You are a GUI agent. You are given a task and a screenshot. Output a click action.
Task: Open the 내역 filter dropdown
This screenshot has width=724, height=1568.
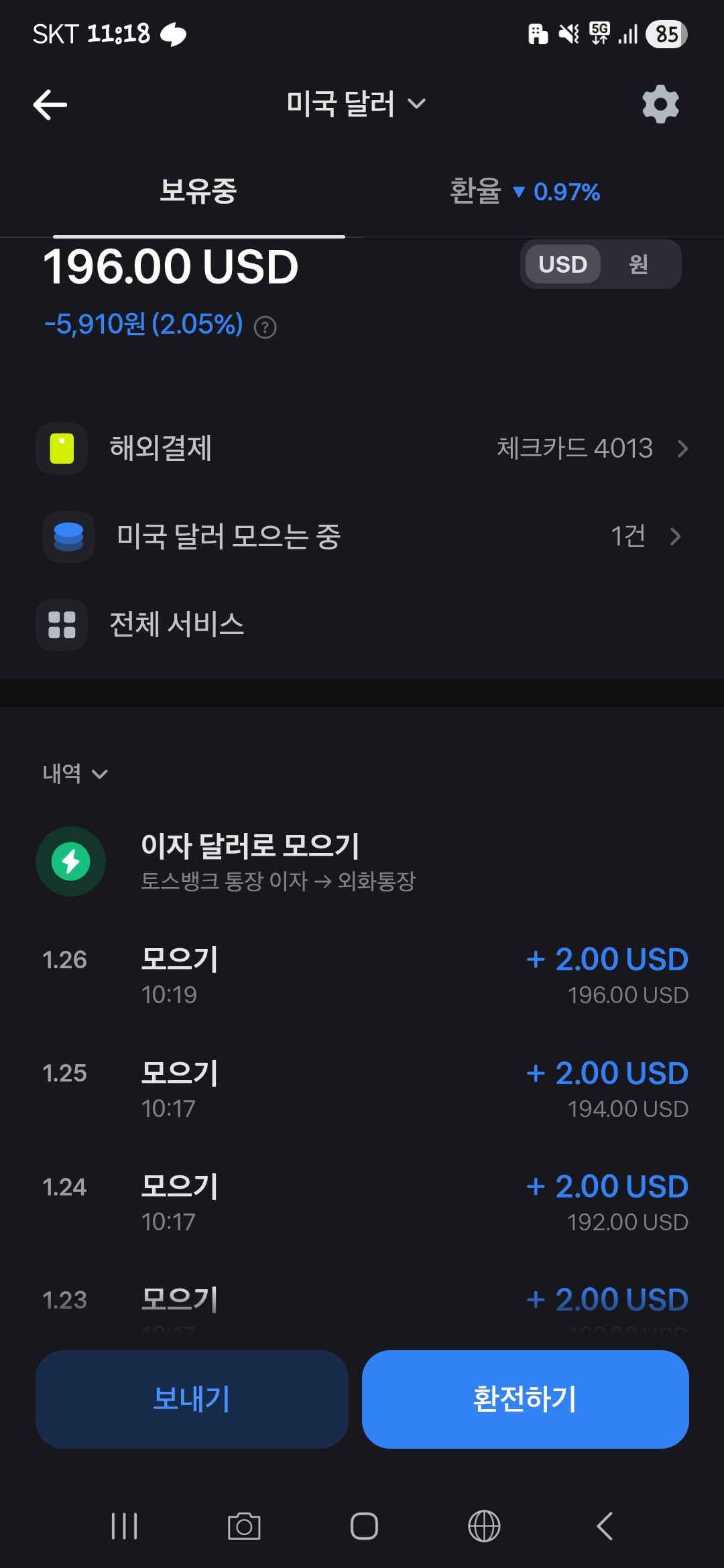tap(74, 774)
